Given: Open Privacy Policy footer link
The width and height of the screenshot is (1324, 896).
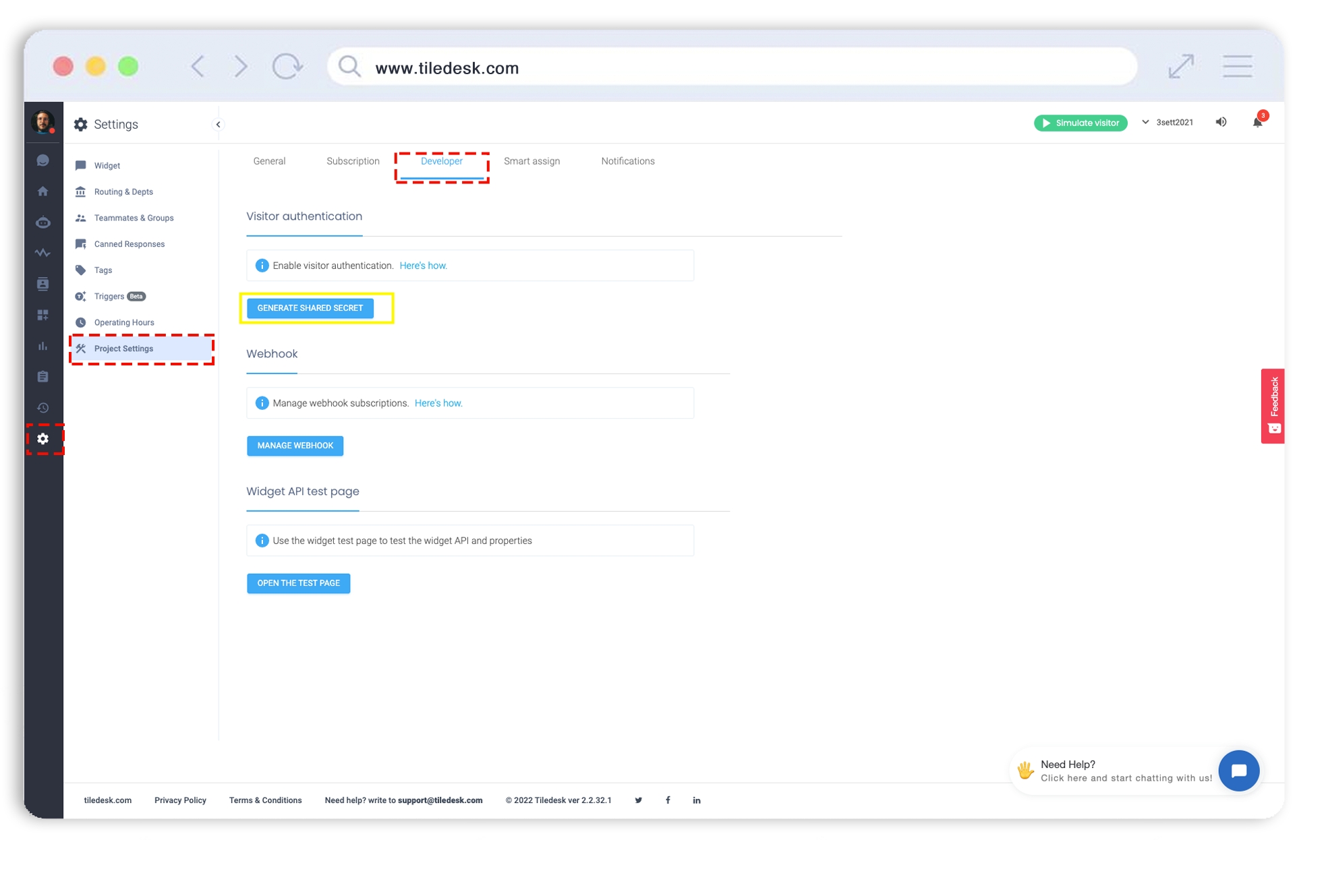Looking at the screenshot, I should [180, 800].
